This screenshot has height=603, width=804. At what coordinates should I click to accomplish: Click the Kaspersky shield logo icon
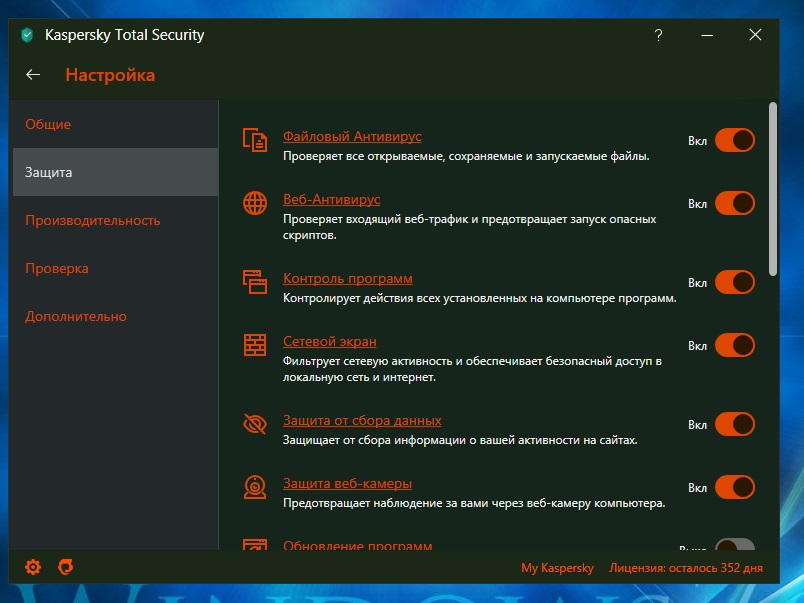coord(27,35)
